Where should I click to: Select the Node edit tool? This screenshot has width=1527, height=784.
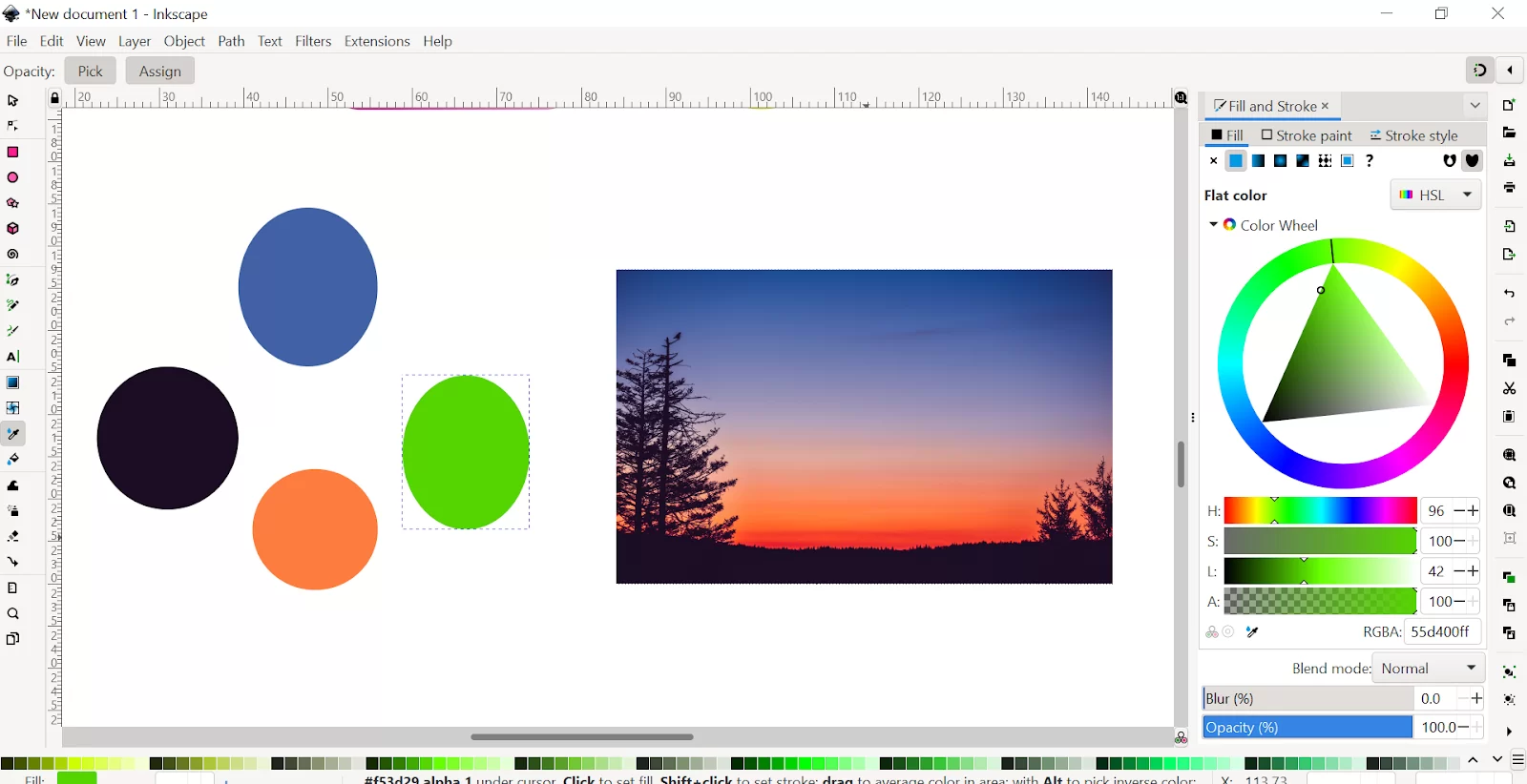click(13, 126)
